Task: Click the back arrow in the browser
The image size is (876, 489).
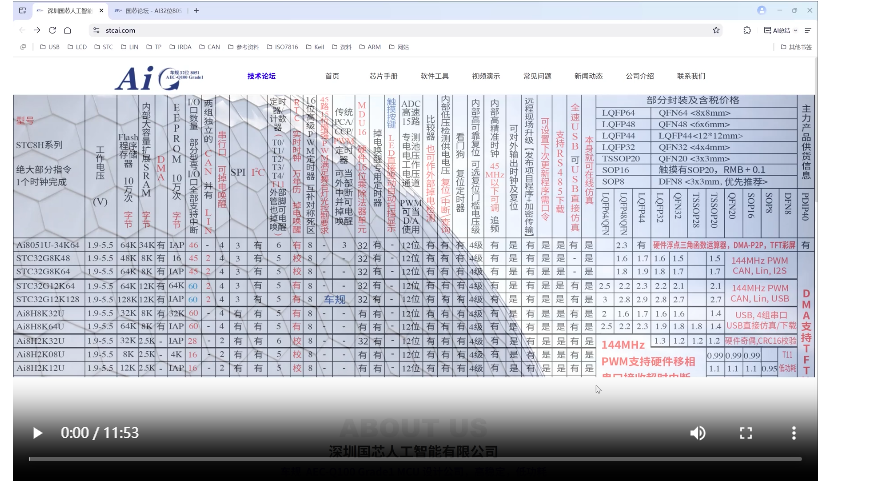Action: click(x=22, y=30)
